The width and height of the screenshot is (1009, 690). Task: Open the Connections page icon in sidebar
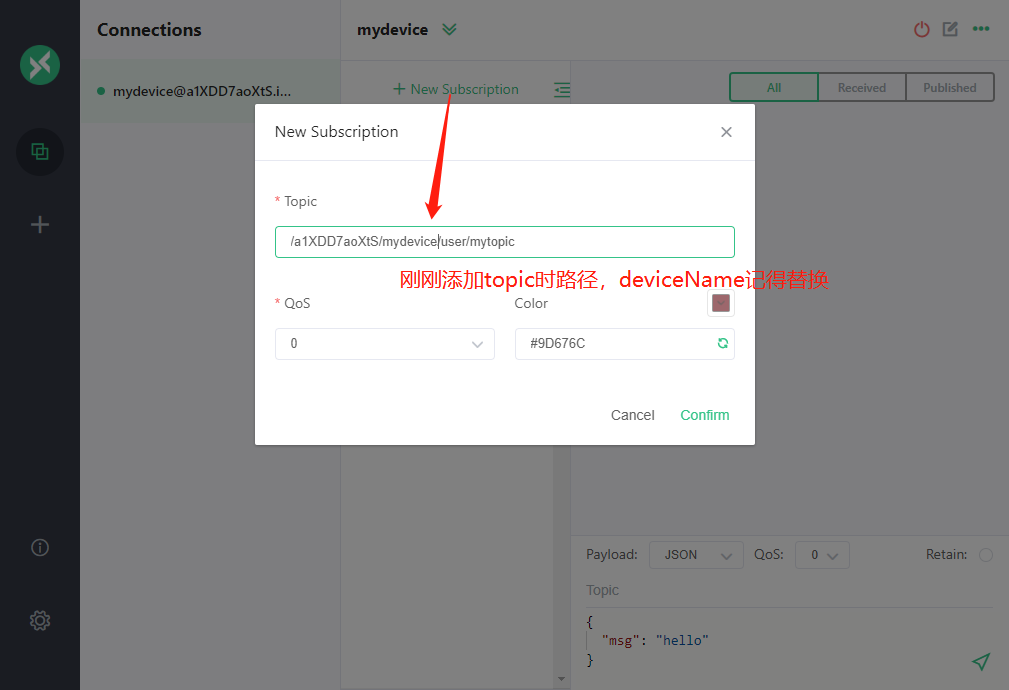pyautogui.click(x=40, y=152)
